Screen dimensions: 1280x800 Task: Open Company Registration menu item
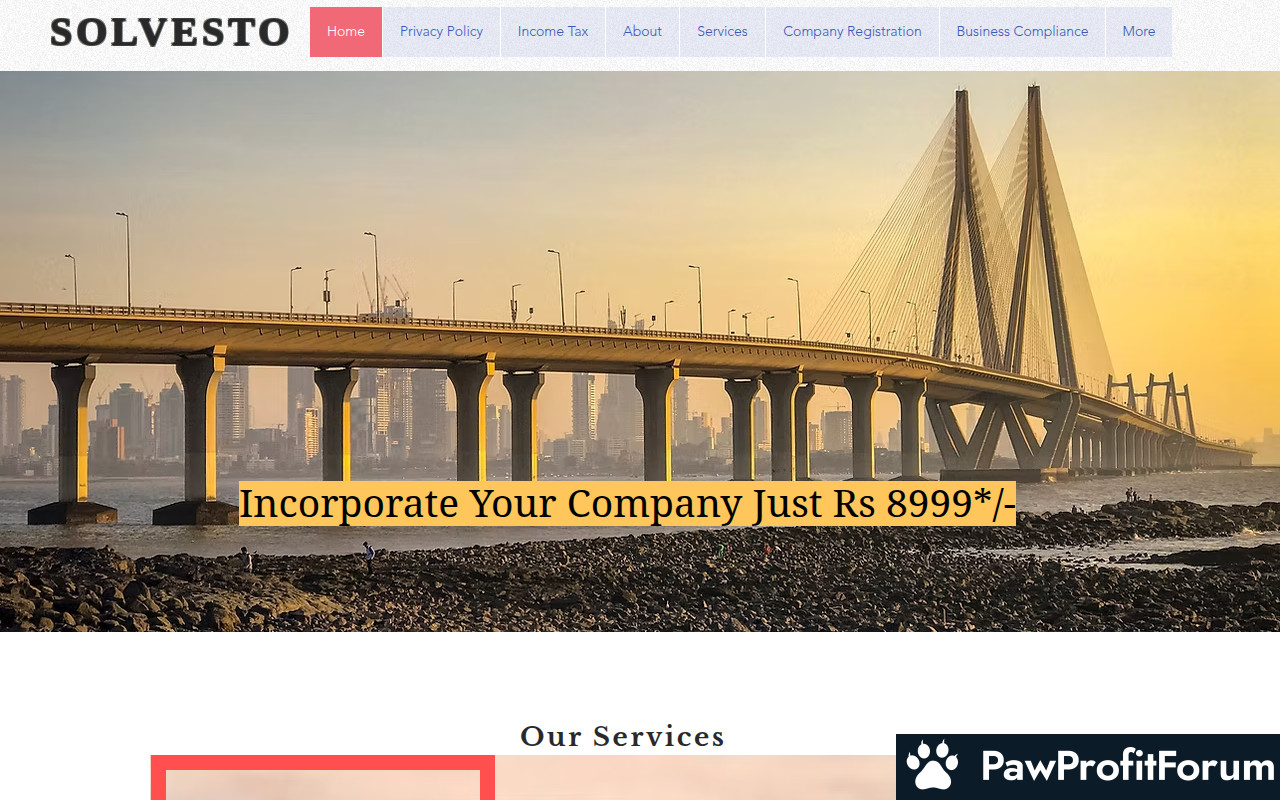coord(852,32)
